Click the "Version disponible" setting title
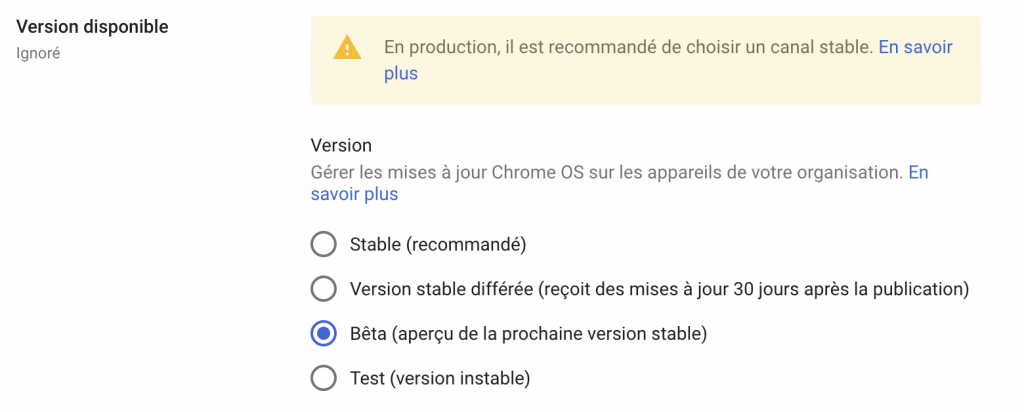This screenshot has height=412, width=1024. pyautogui.click(x=92, y=27)
